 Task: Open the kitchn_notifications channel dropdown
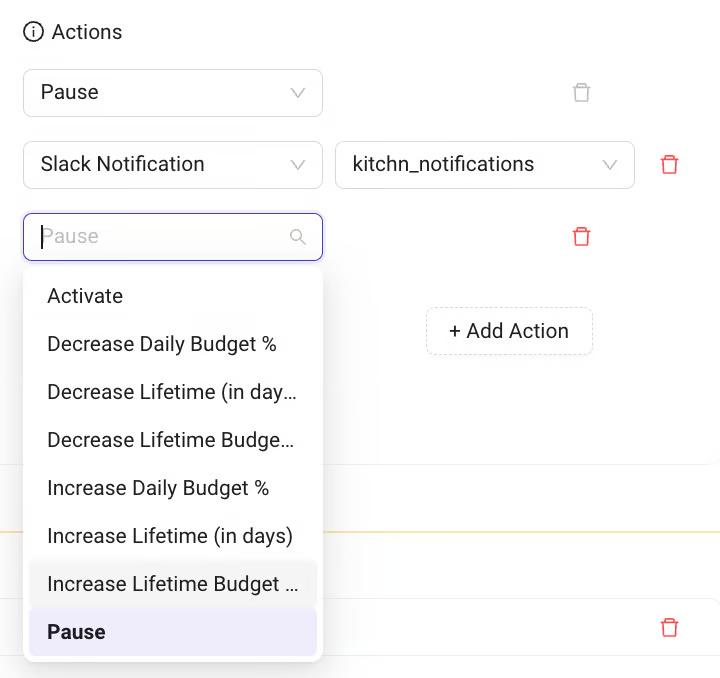coord(484,165)
